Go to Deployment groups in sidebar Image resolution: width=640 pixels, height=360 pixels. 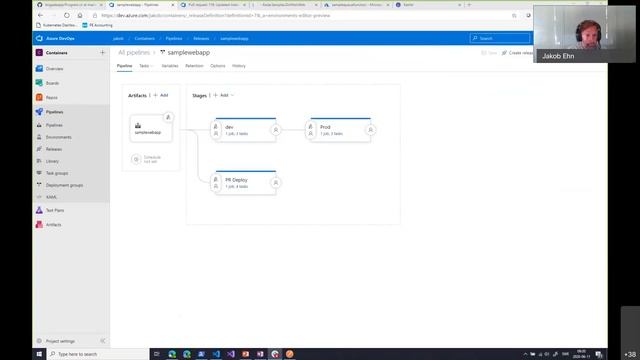tap(64, 185)
